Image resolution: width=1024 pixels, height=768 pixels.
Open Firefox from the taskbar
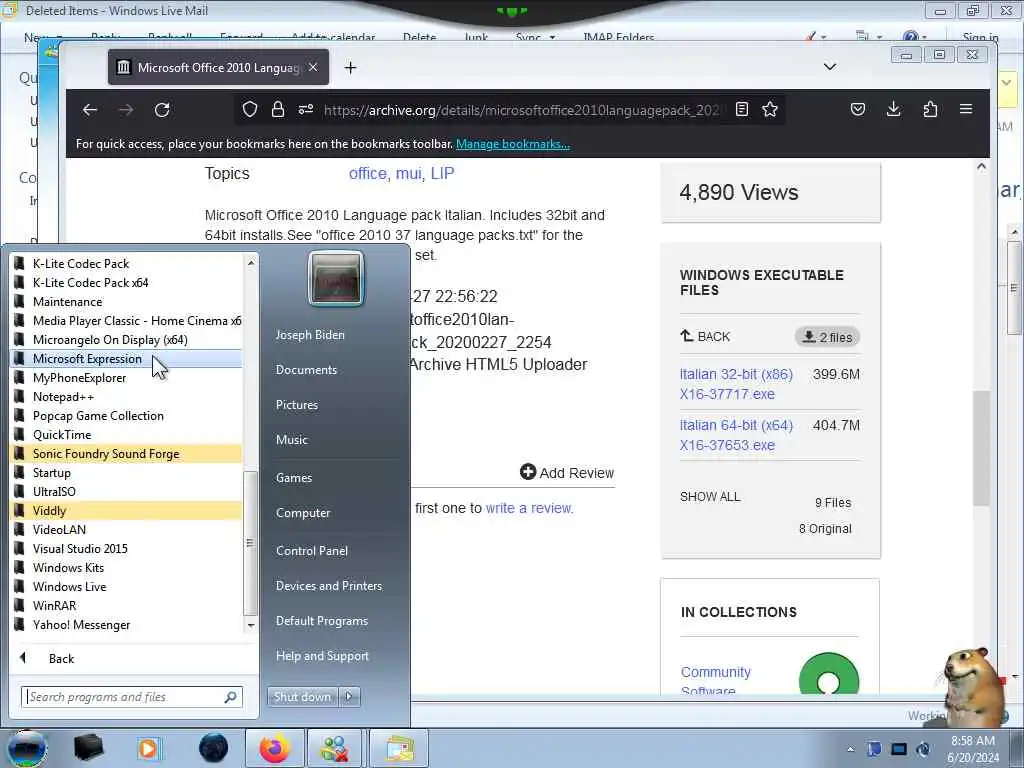tap(274, 748)
